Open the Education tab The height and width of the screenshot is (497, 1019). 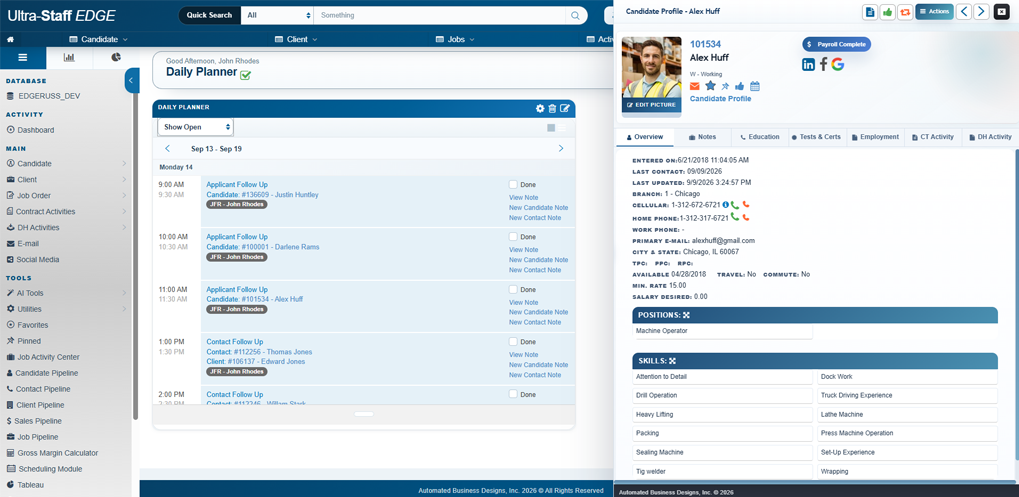pyautogui.click(x=759, y=137)
